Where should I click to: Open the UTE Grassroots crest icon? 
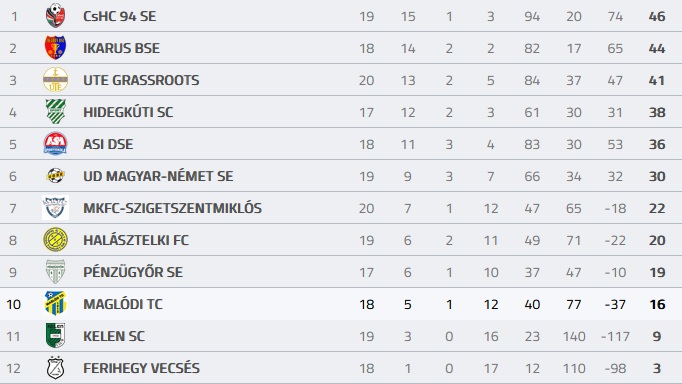click(x=55, y=80)
